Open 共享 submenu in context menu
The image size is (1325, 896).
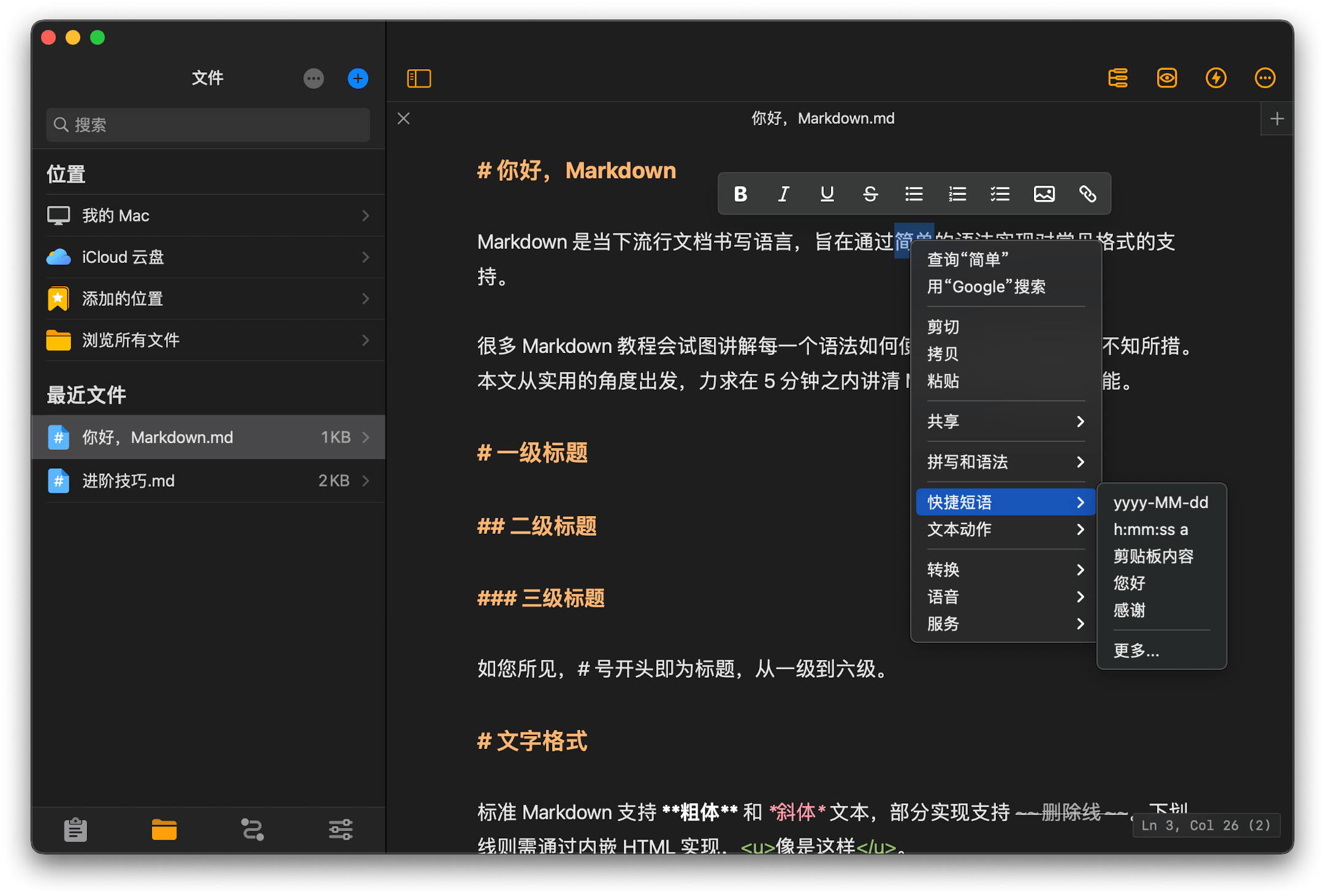tap(1006, 421)
